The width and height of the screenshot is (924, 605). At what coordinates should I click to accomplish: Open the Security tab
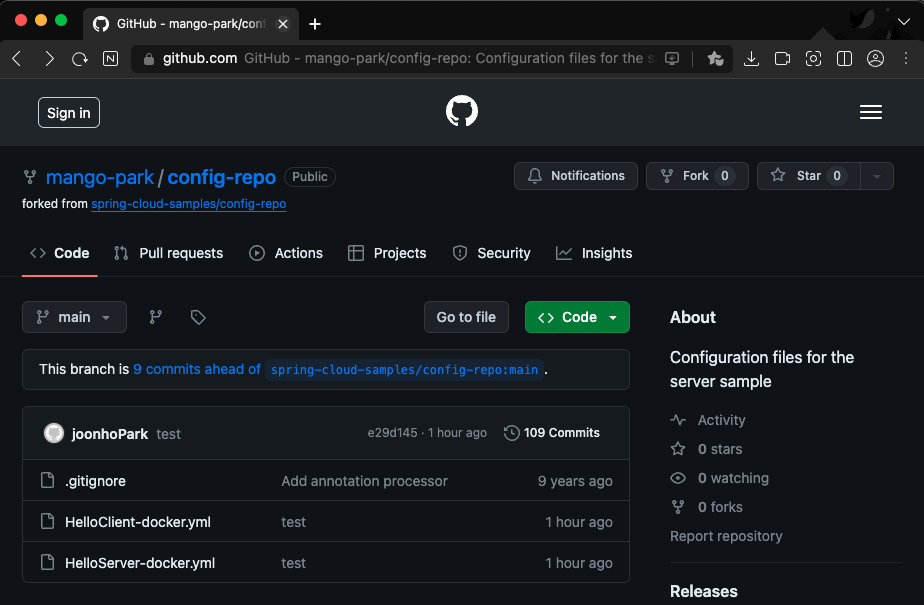[x=491, y=253]
